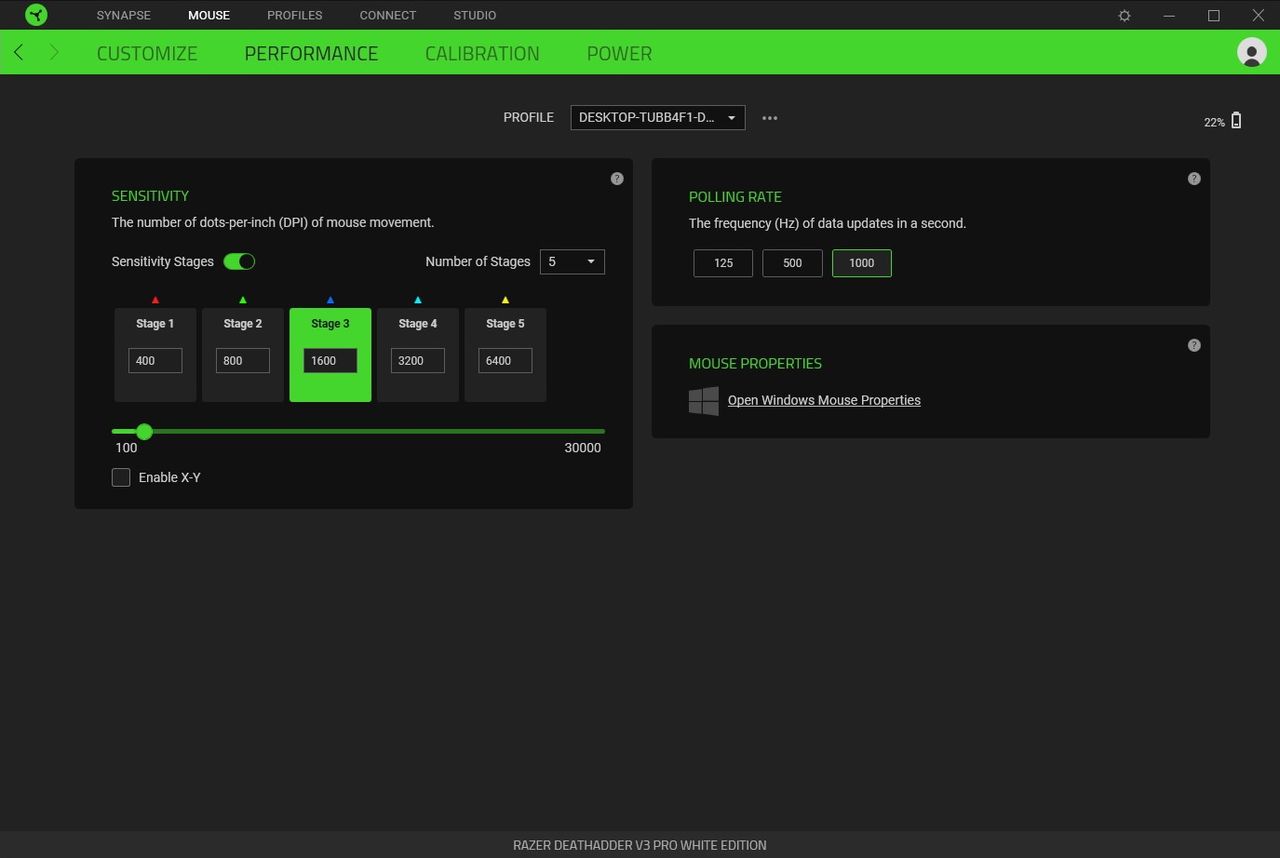Open the Sensitivity help question mark
Viewport: 1280px width, 858px height.
point(617,178)
